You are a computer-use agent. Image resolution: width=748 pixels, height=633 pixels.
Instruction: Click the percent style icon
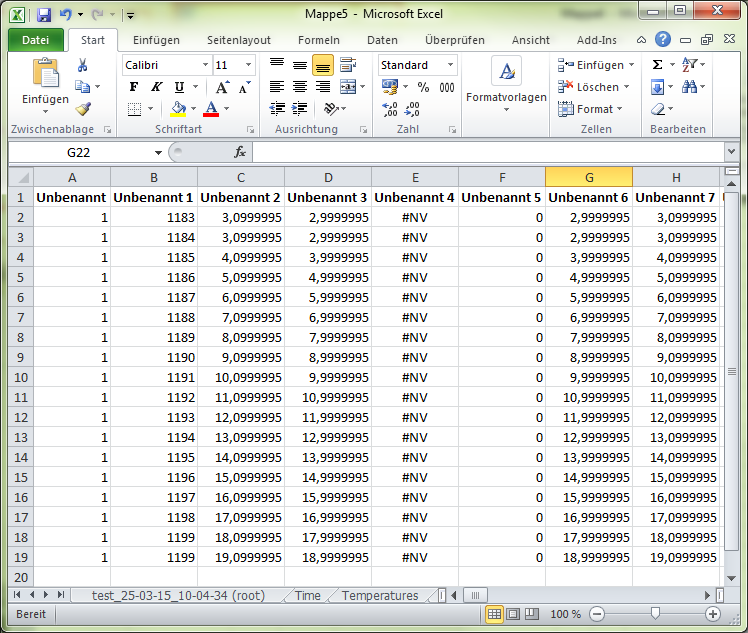pyautogui.click(x=423, y=87)
